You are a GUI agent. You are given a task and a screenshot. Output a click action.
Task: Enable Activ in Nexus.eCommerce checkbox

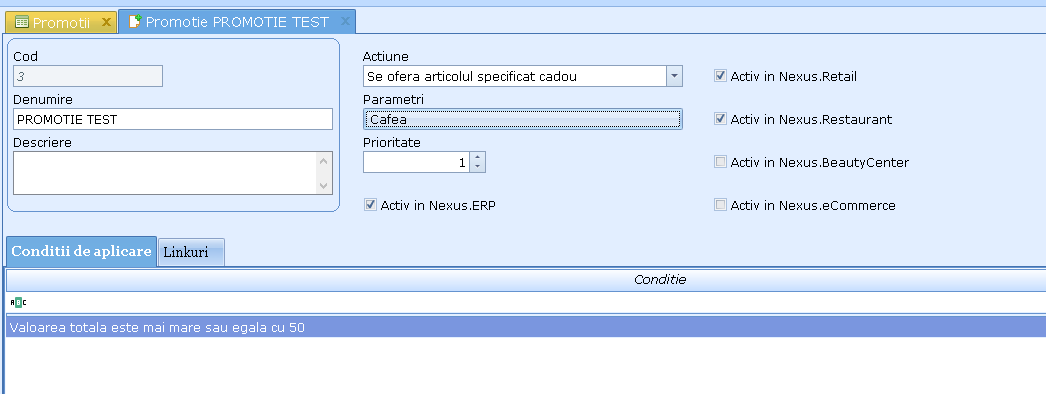tap(720, 205)
